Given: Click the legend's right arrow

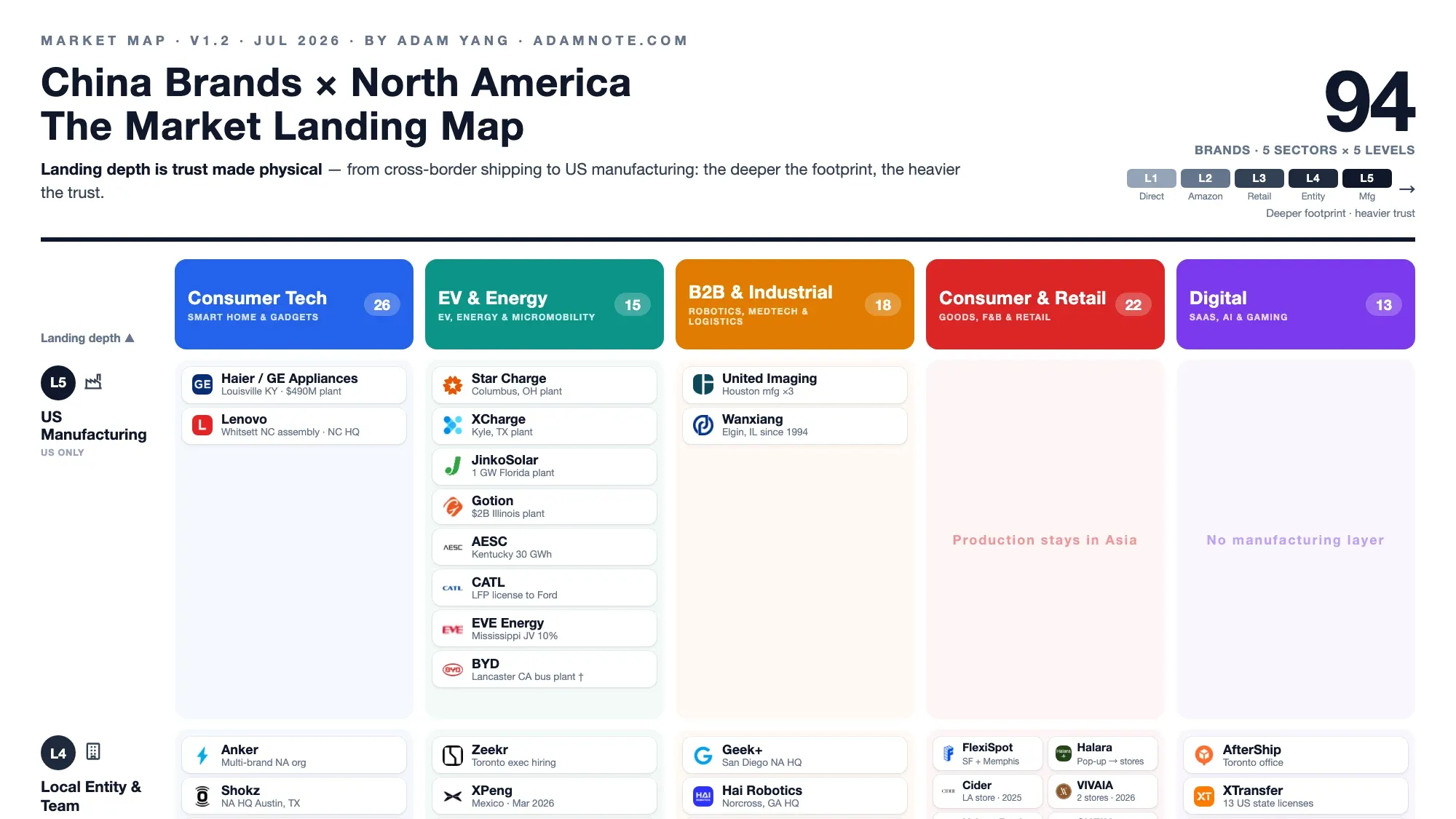Looking at the screenshot, I should 1407,189.
